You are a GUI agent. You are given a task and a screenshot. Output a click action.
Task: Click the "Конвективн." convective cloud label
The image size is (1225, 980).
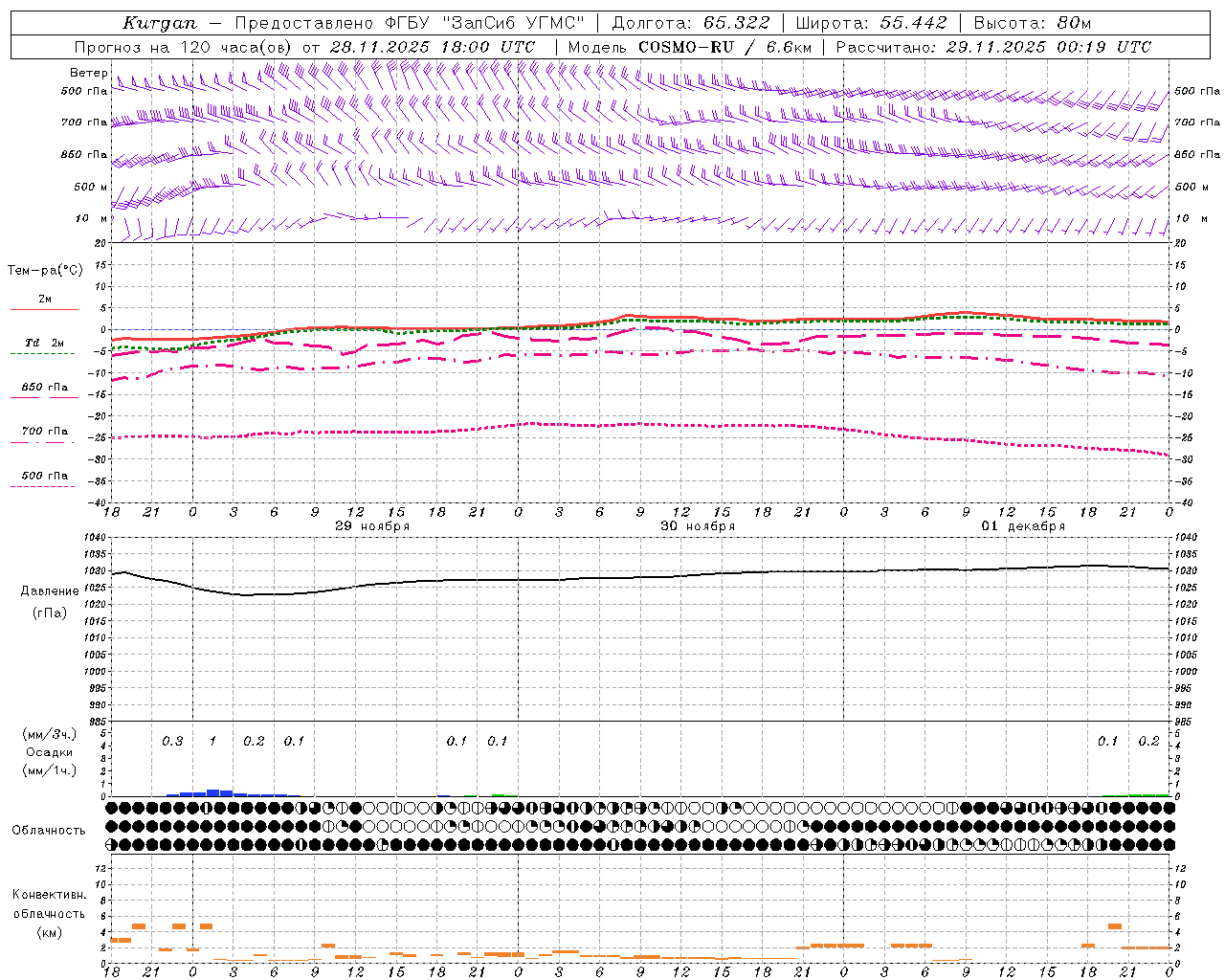pyautogui.click(x=50, y=894)
